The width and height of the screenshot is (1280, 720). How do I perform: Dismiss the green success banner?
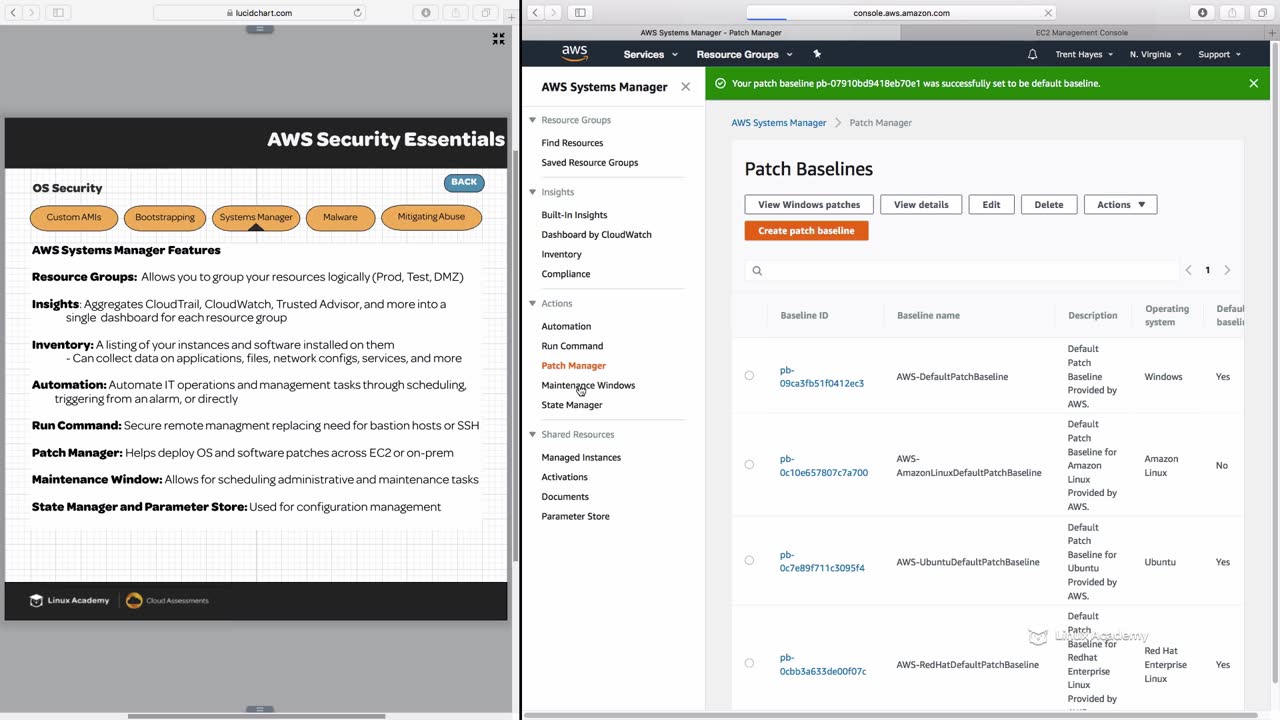(1253, 83)
